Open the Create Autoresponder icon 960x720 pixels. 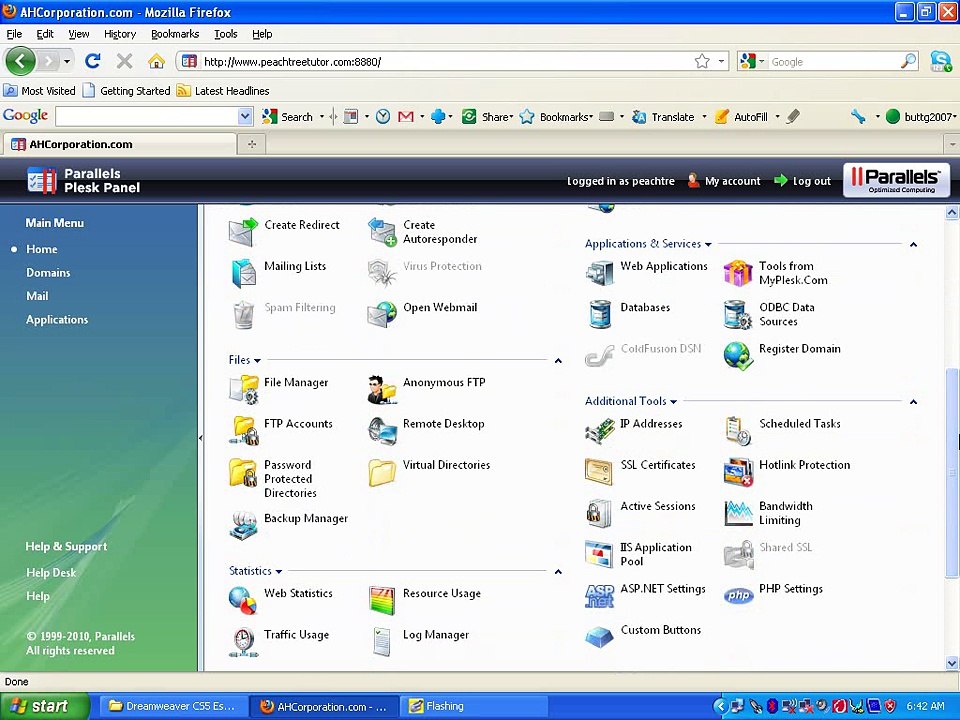click(x=382, y=232)
